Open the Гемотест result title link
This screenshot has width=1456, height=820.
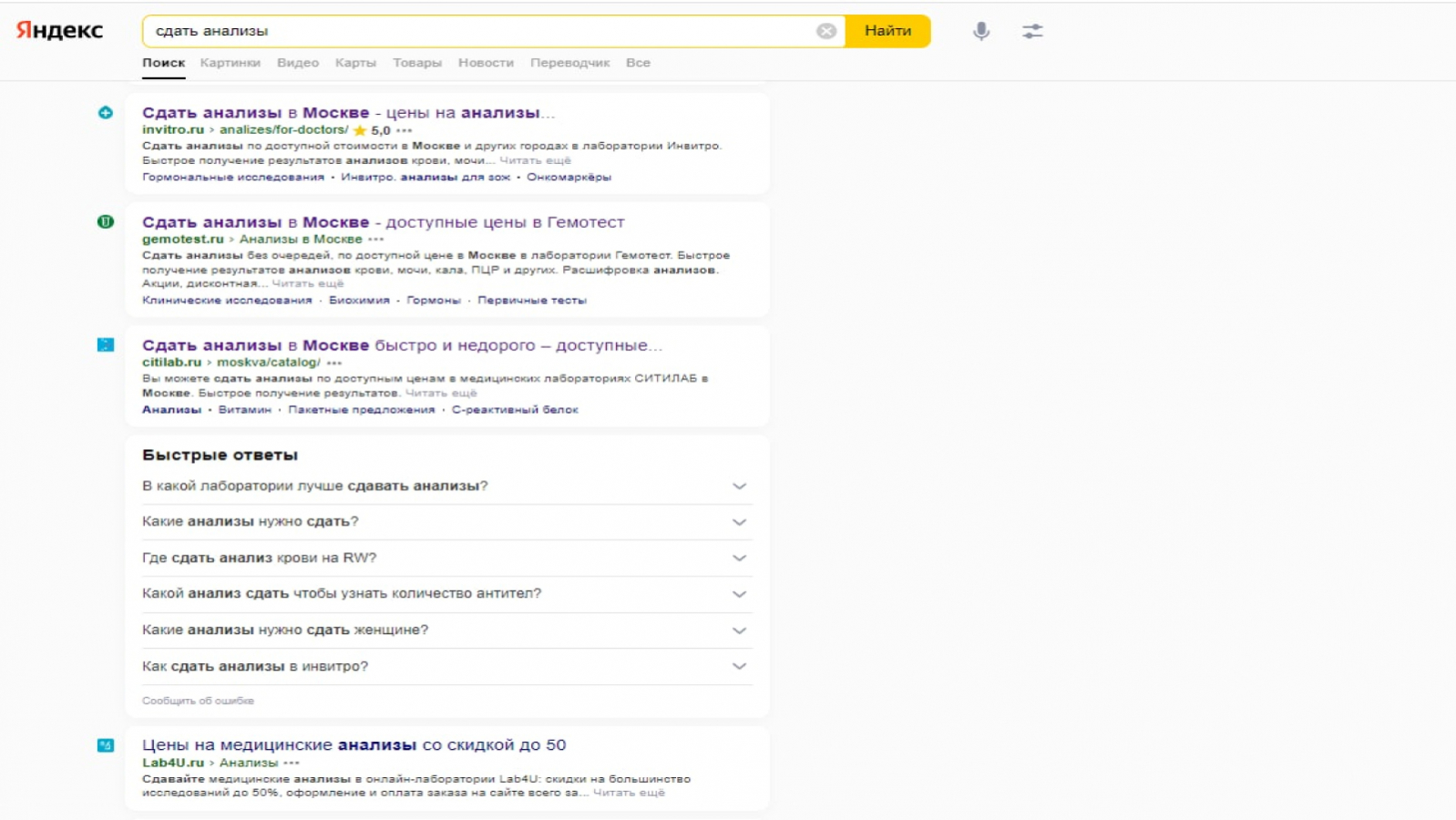click(384, 222)
